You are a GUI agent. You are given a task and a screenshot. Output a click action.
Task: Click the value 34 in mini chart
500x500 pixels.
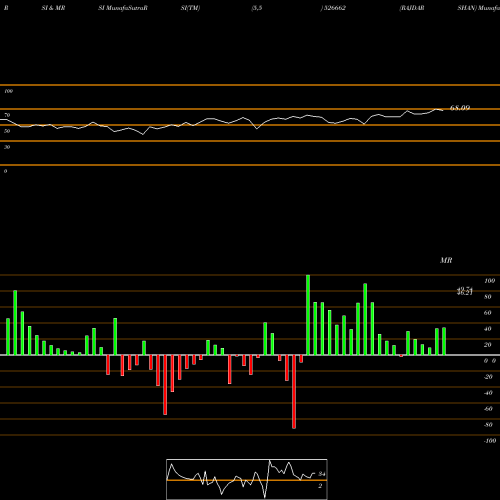tap(322, 474)
